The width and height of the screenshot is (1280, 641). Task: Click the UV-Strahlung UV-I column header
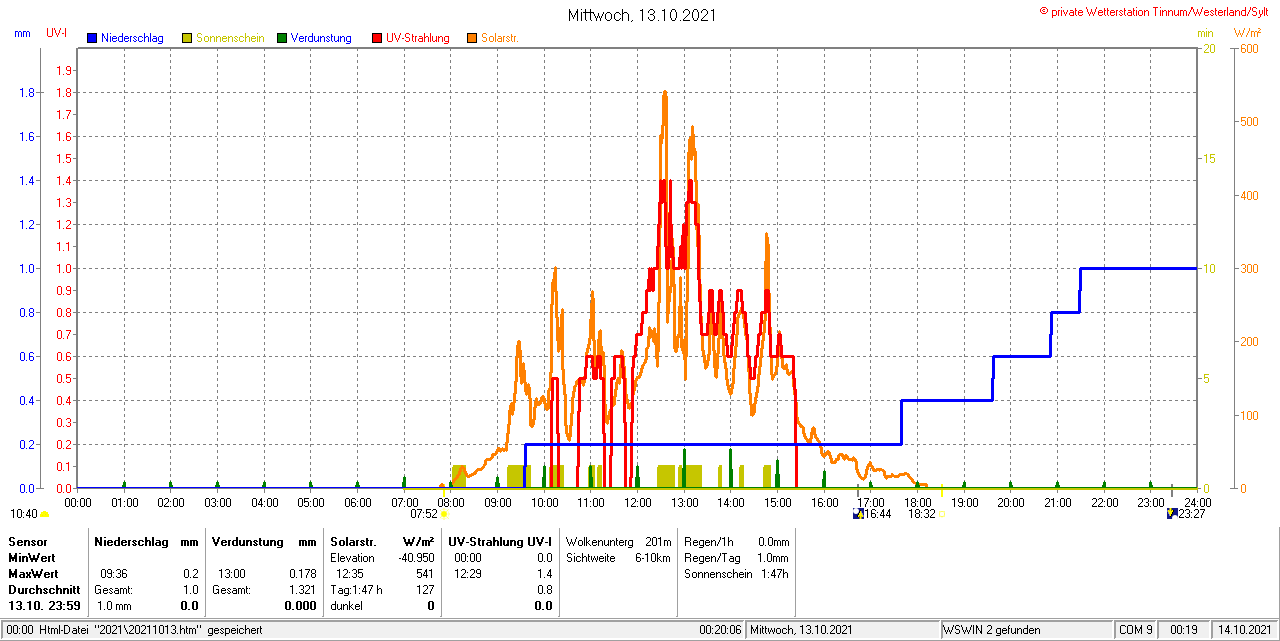coord(500,541)
